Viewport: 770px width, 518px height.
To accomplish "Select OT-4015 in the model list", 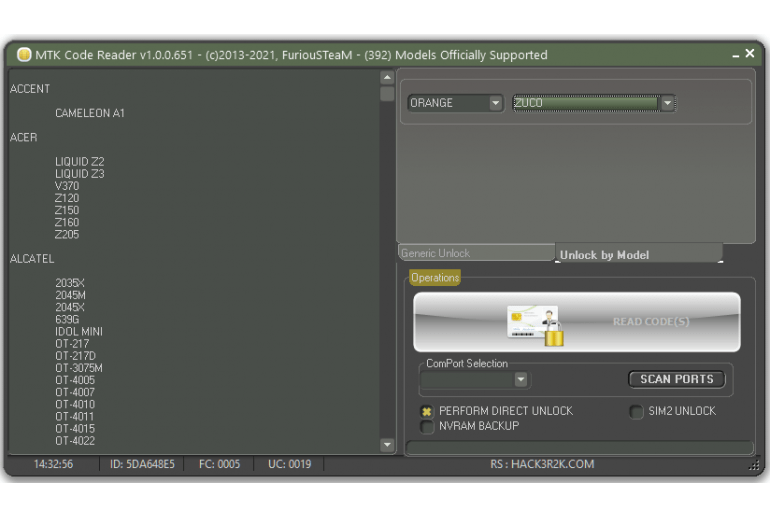I will click(x=75, y=429).
